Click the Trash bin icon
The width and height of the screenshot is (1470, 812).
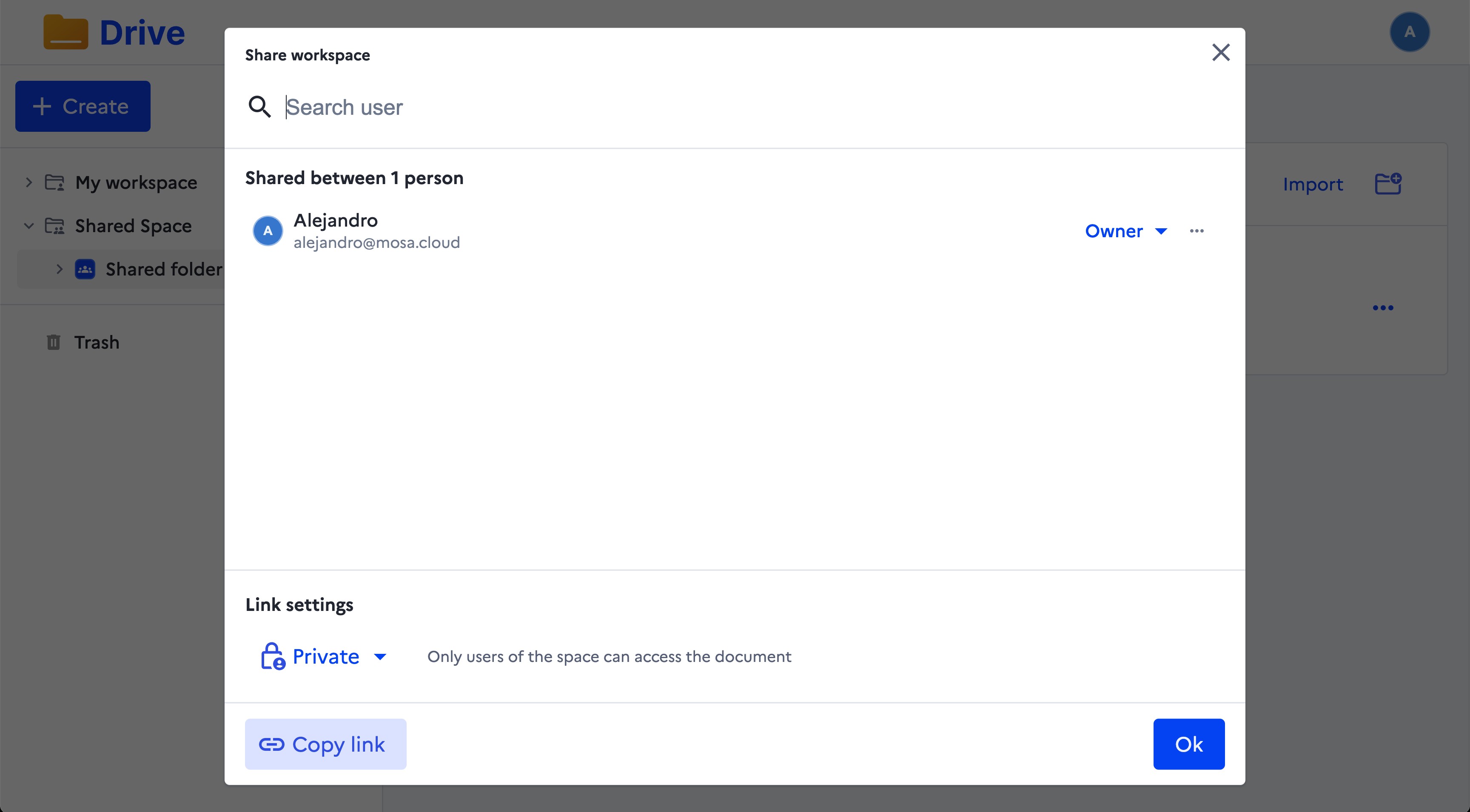tap(53, 342)
